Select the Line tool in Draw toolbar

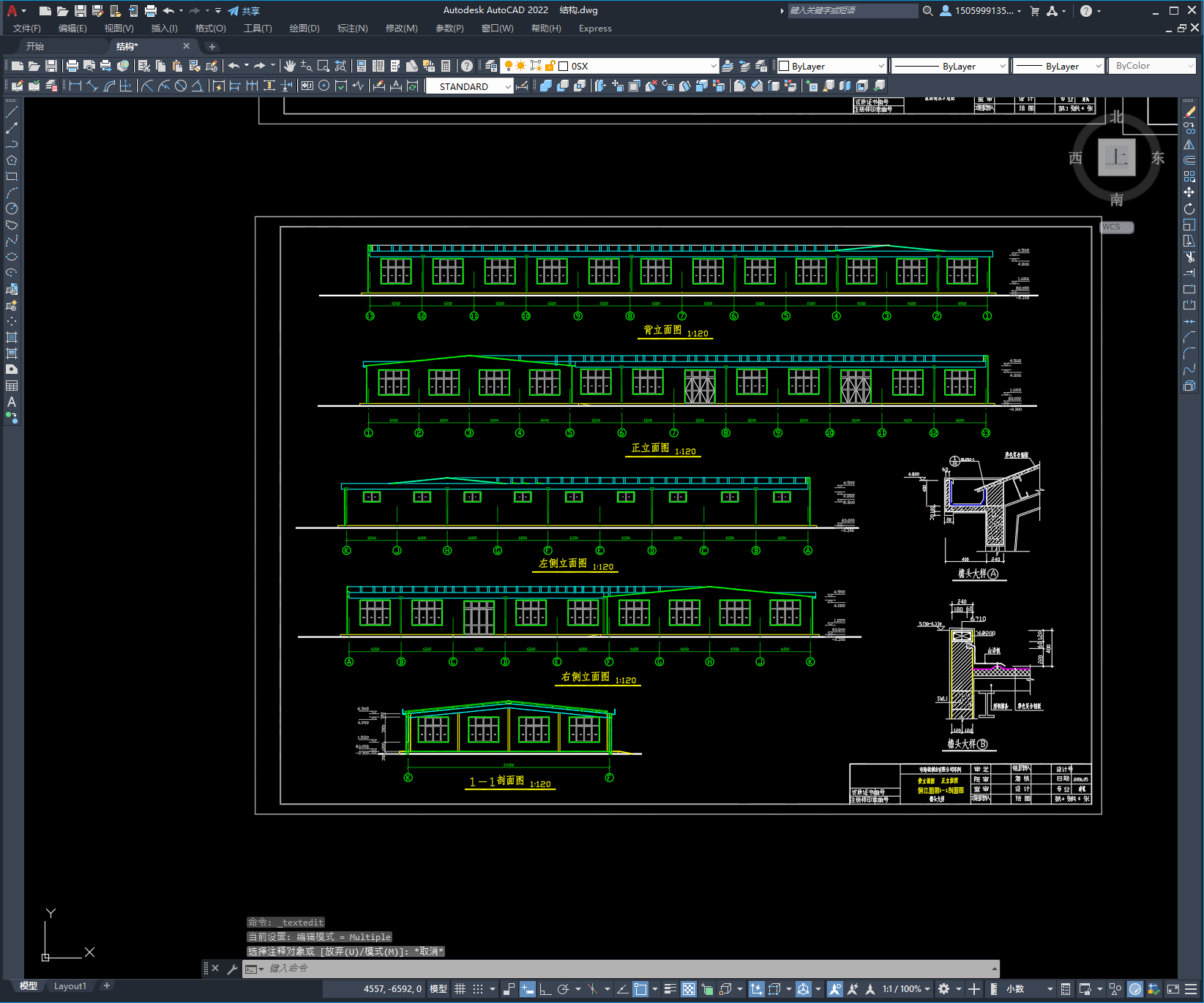12,112
